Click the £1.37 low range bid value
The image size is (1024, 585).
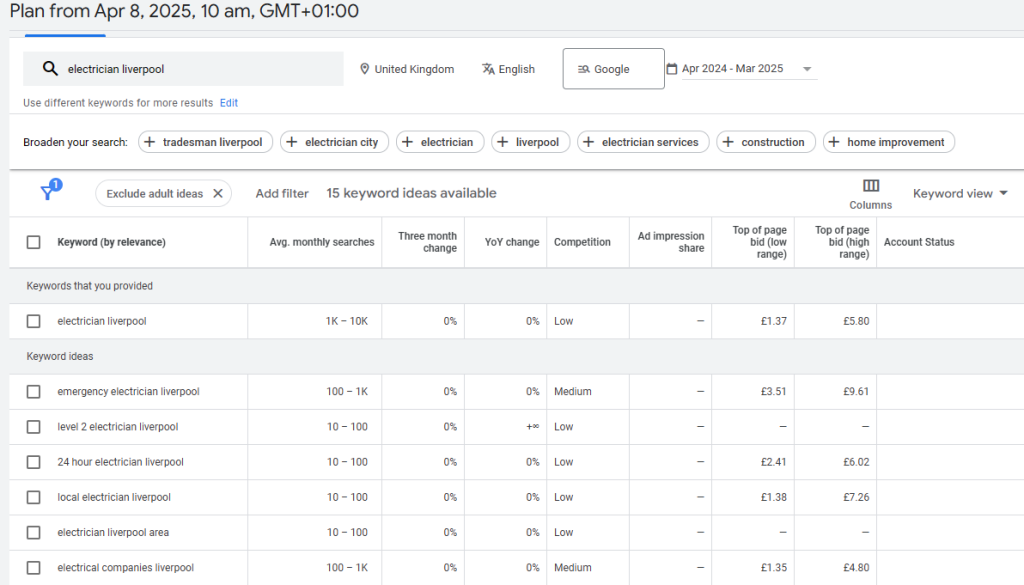[774, 321]
